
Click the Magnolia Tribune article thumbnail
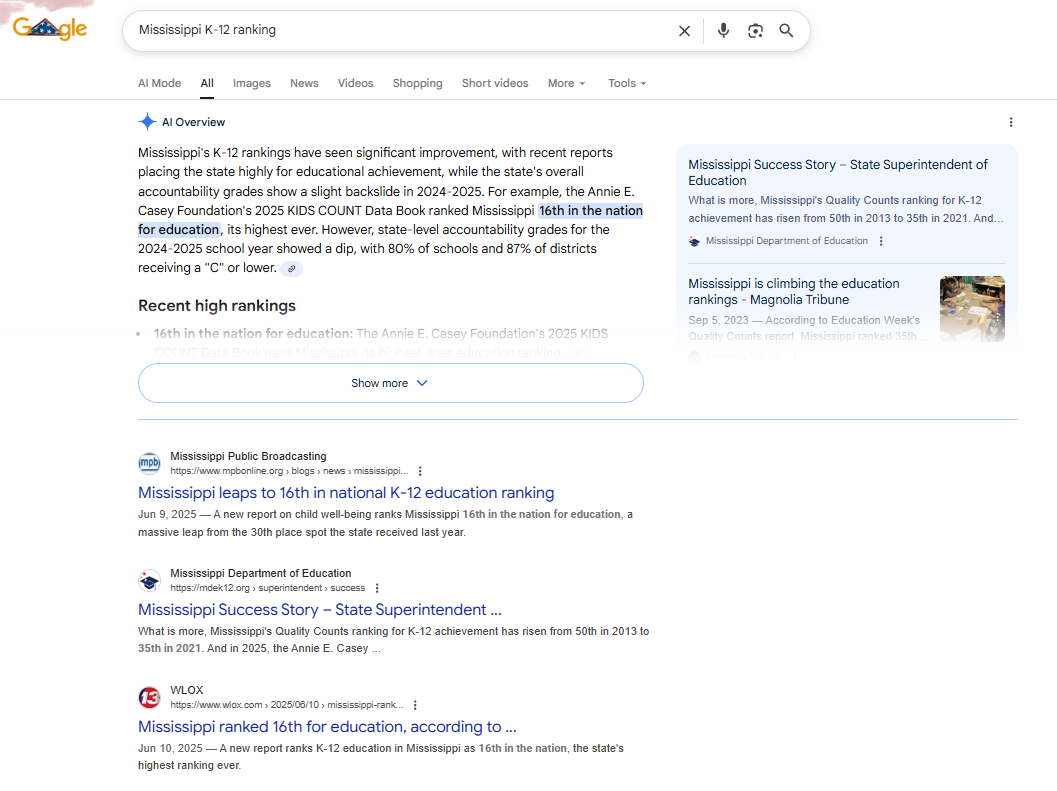coord(972,308)
